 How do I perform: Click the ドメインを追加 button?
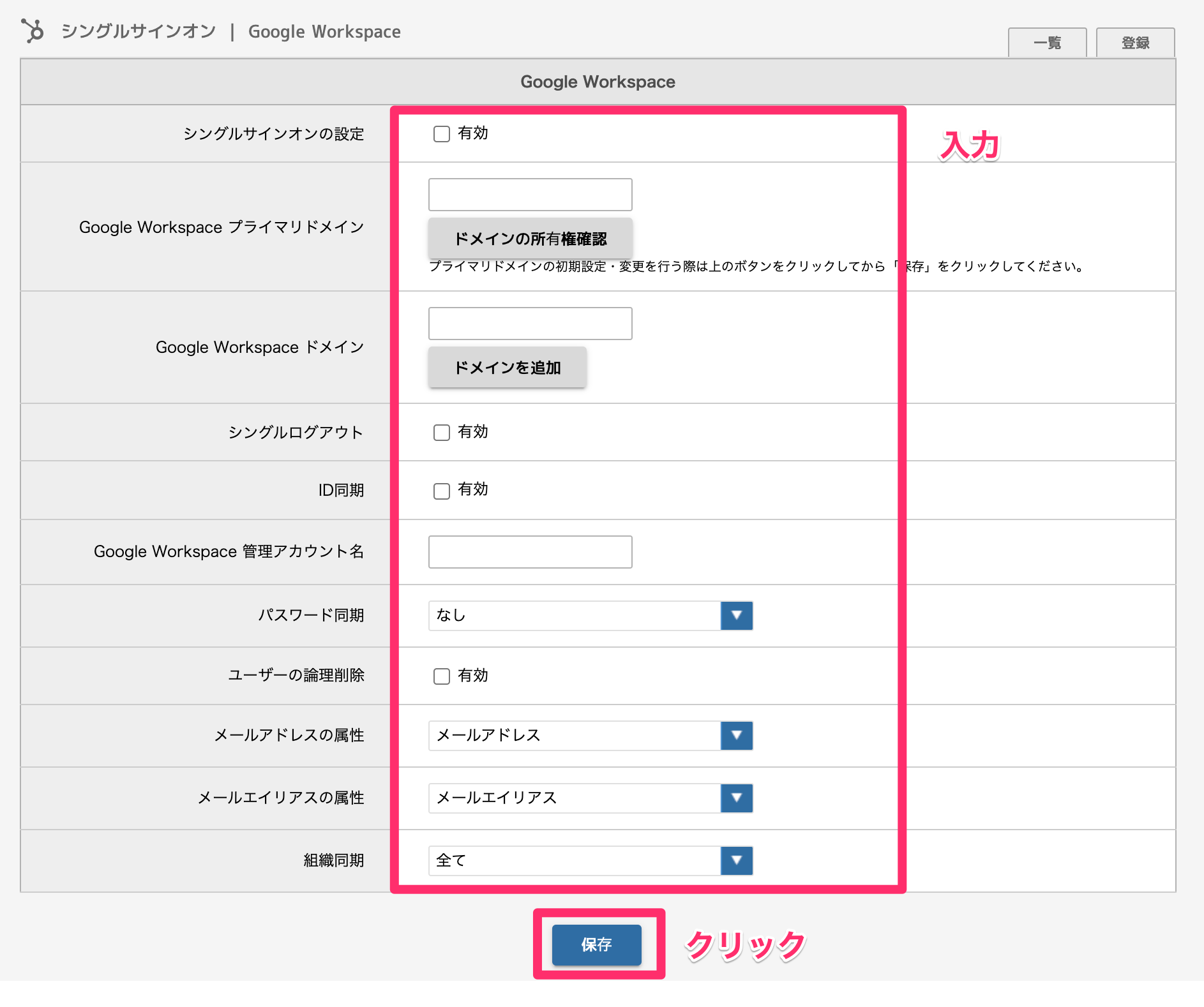(508, 368)
